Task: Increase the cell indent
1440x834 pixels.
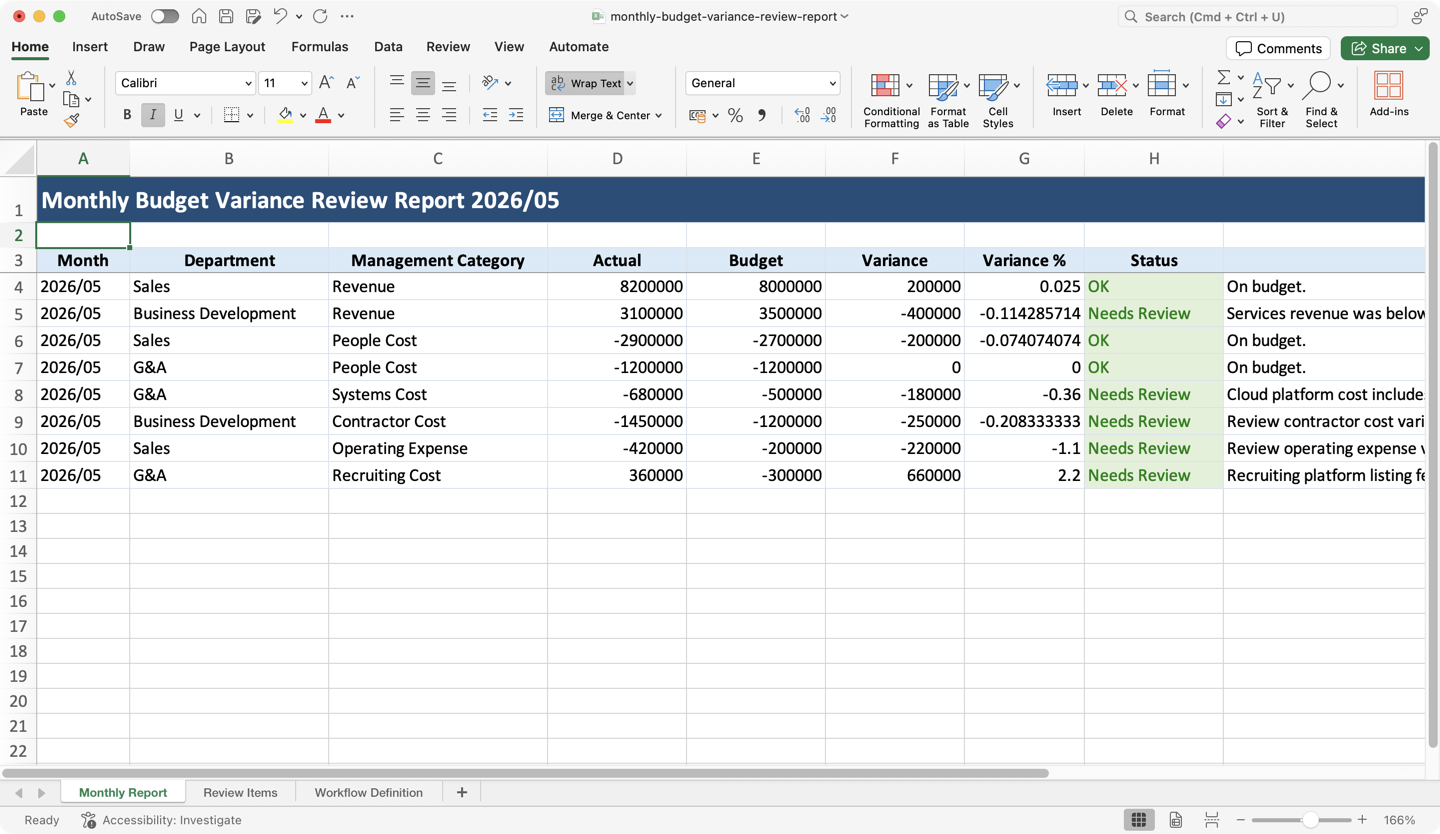Action: pos(516,115)
